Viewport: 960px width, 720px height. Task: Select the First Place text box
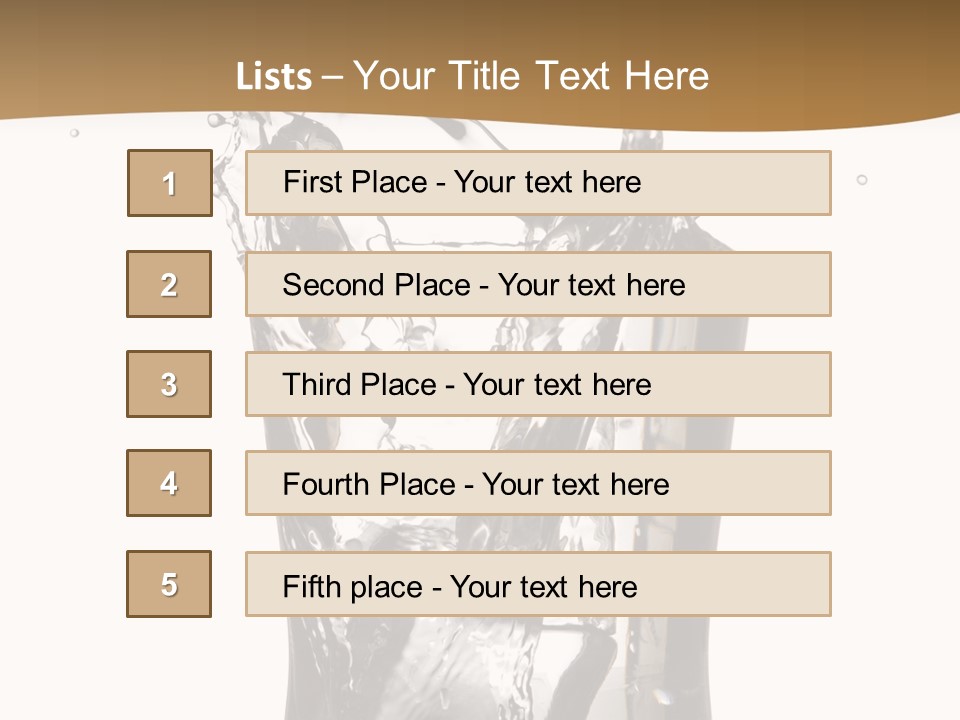(x=538, y=183)
